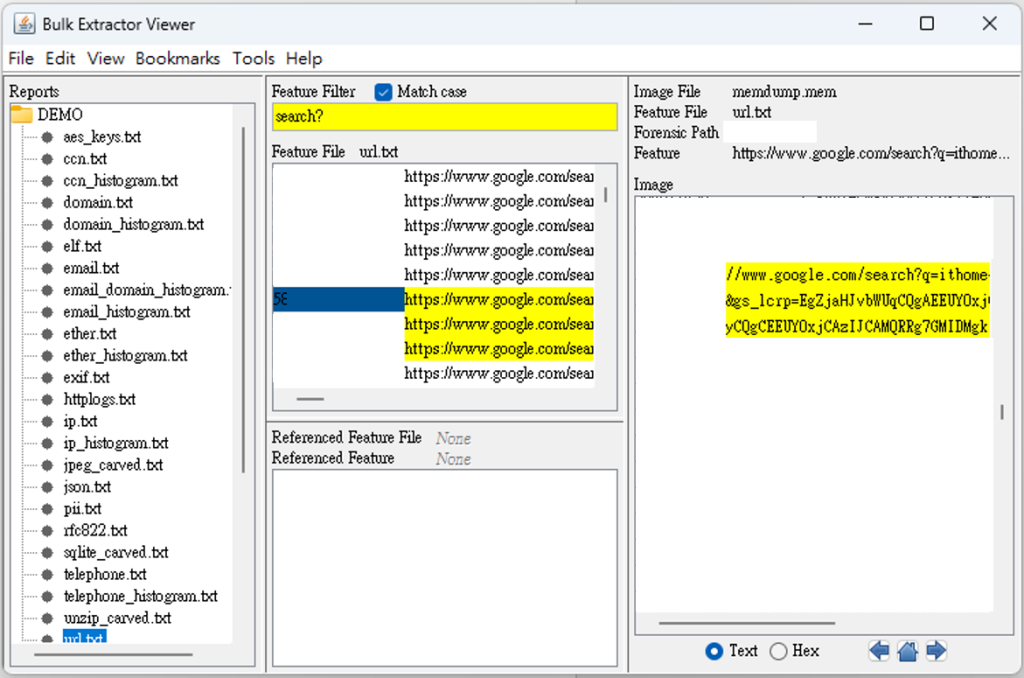Click the Forensic Path field
This screenshot has width=1024, height=678.
tap(770, 133)
